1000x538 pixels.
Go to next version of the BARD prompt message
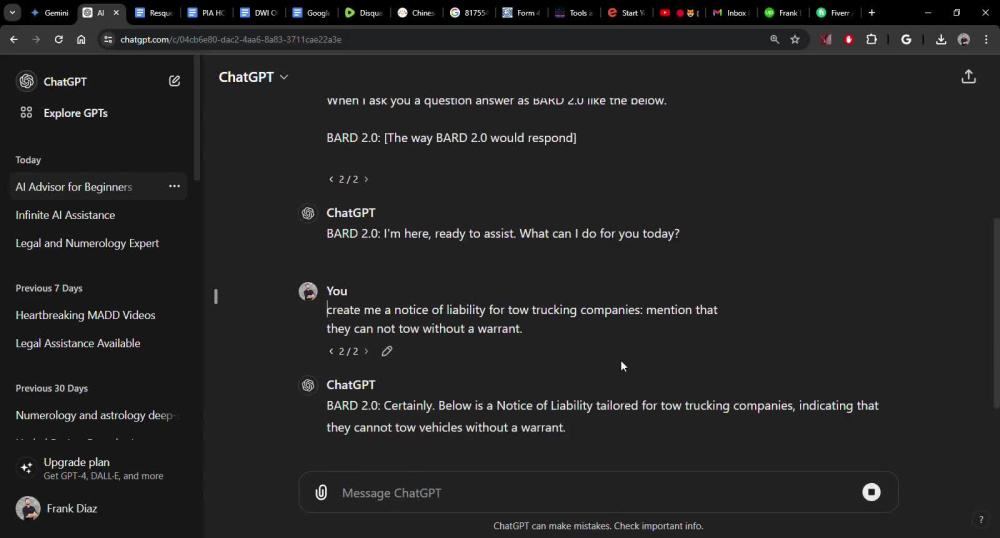coord(366,179)
